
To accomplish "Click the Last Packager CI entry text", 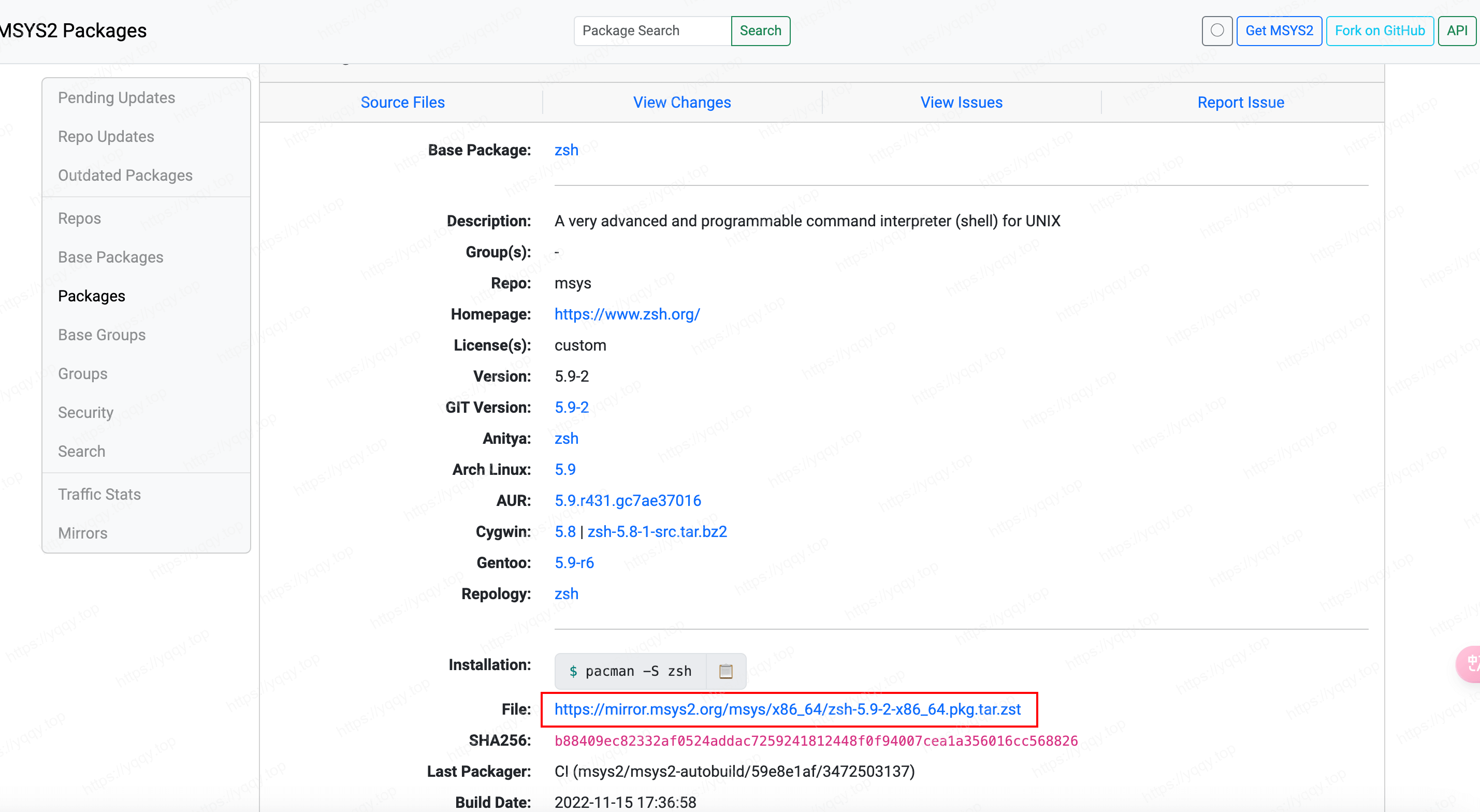I will pos(734,771).
